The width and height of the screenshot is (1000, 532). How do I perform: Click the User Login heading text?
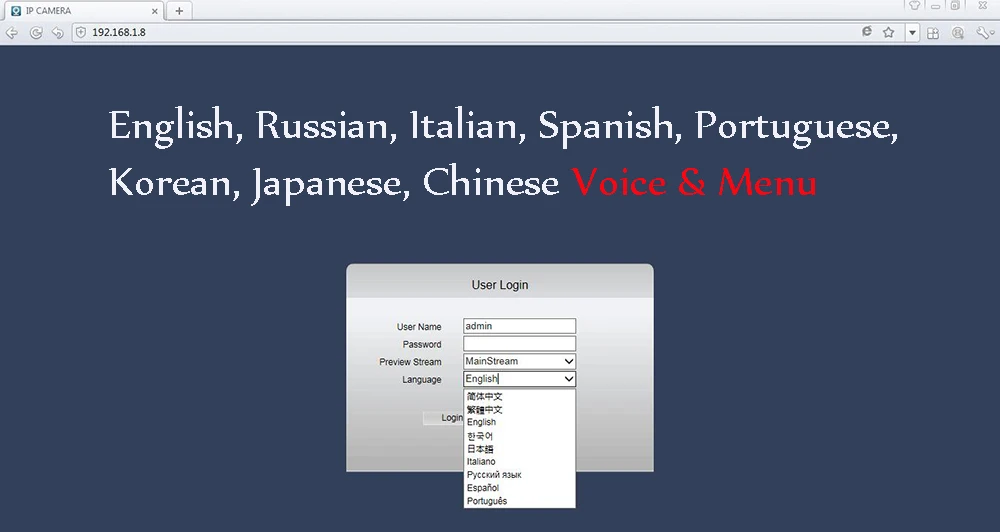tap(500, 285)
